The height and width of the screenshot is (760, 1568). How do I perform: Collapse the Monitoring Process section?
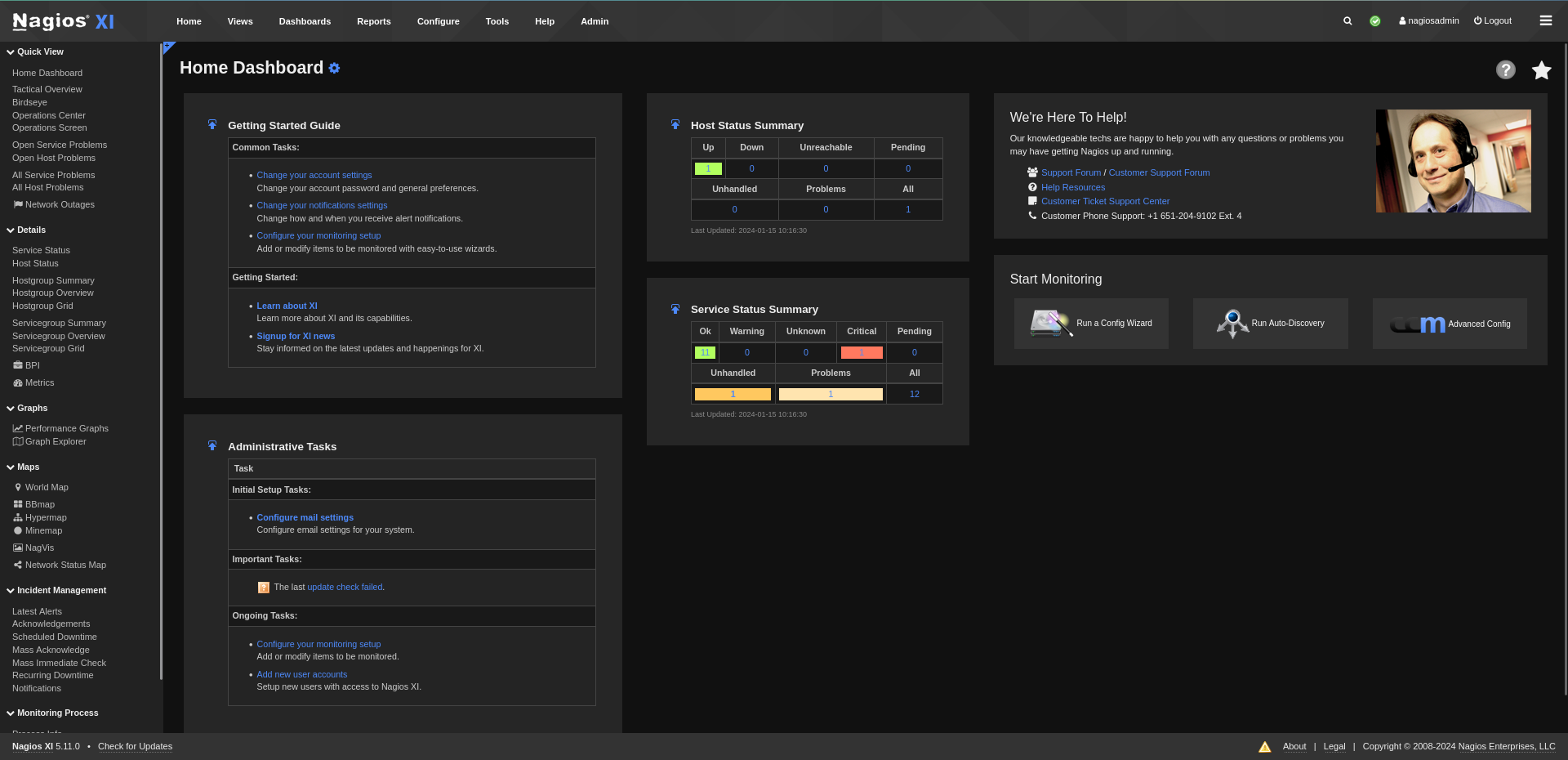pos(52,713)
